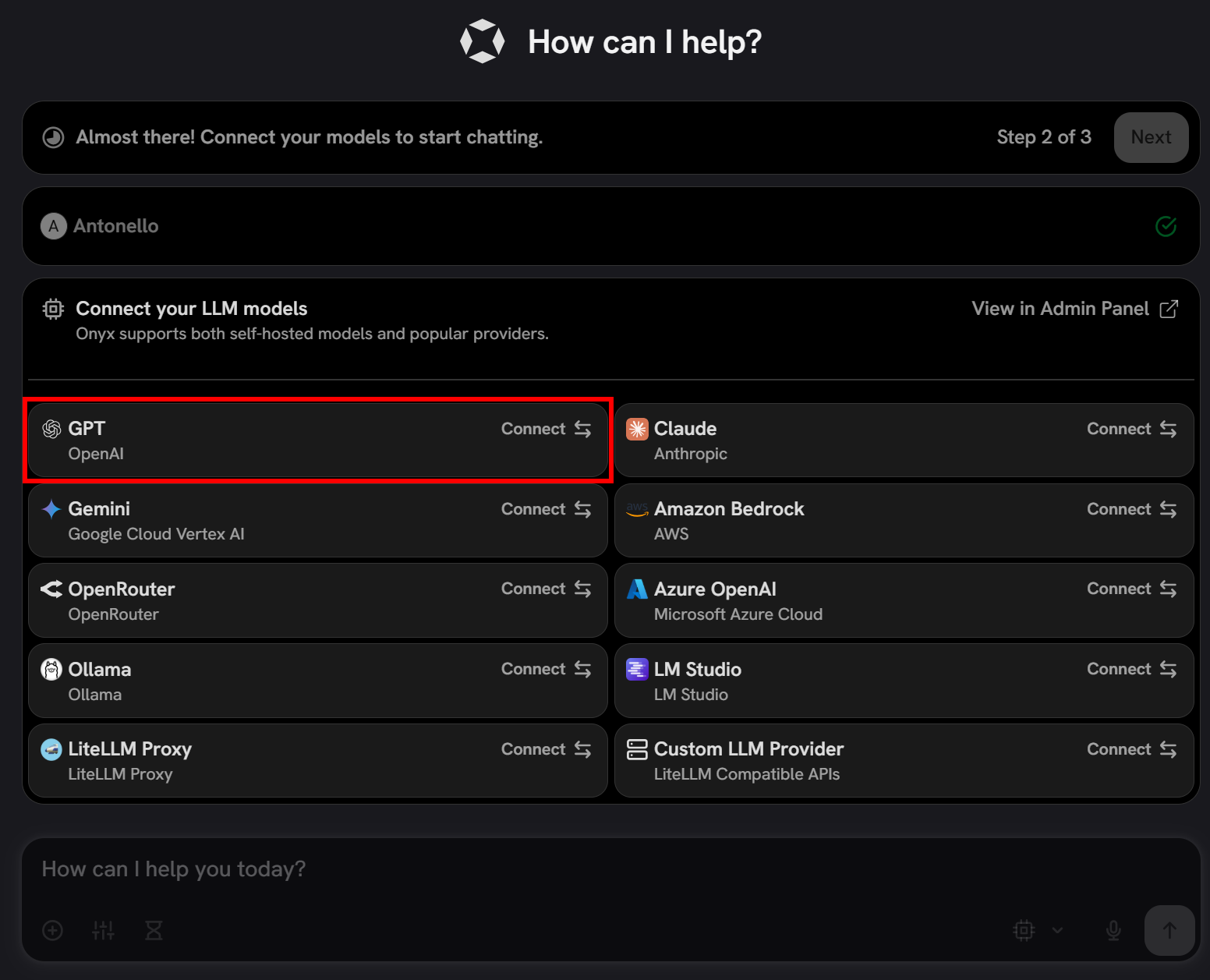The image size is (1210, 980).
Task: Click the OpenAI logo on the GPT card
Action: [51, 429]
